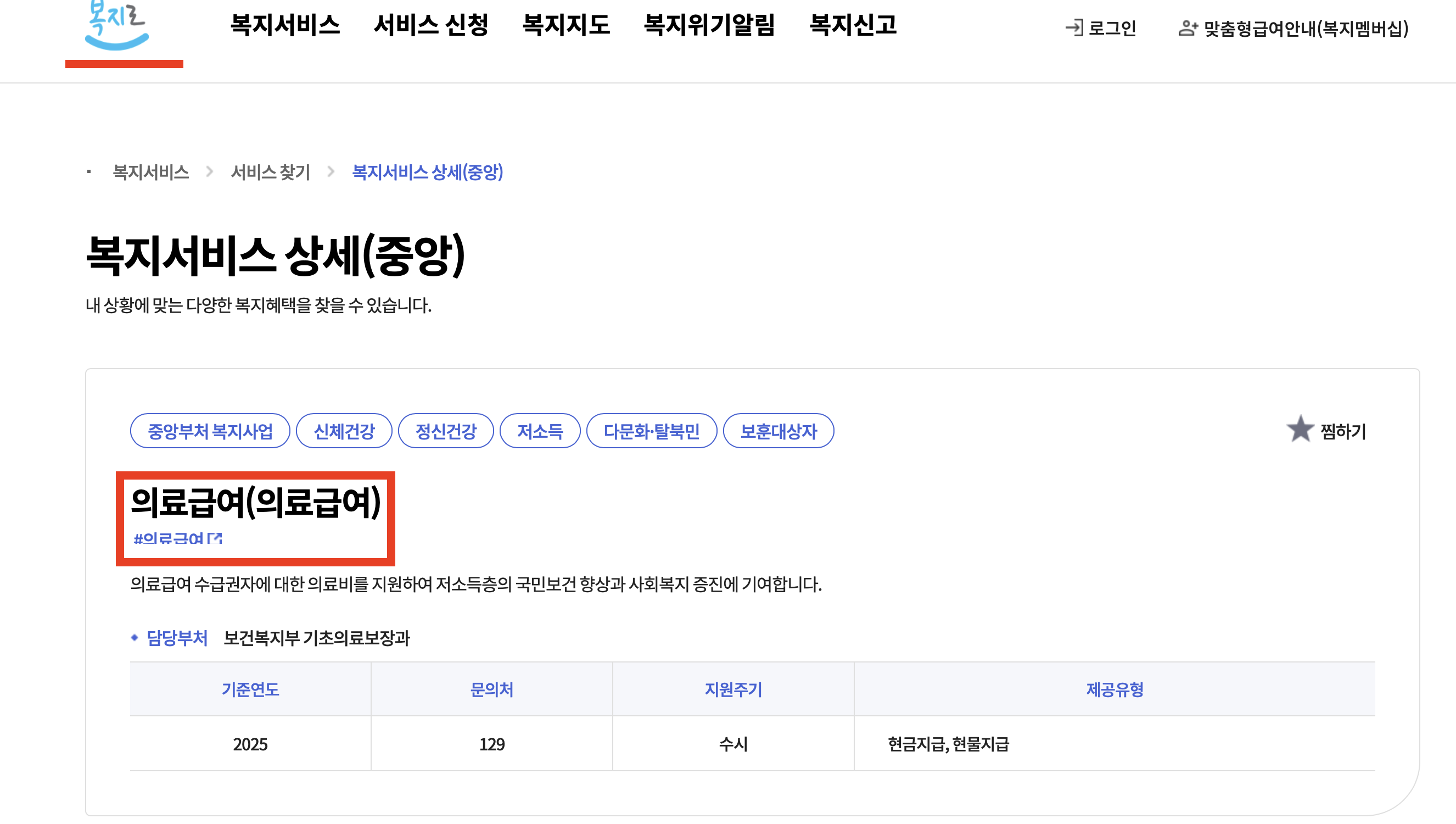
Task: Click the login arrow icon
Action: click(1074, 27)
